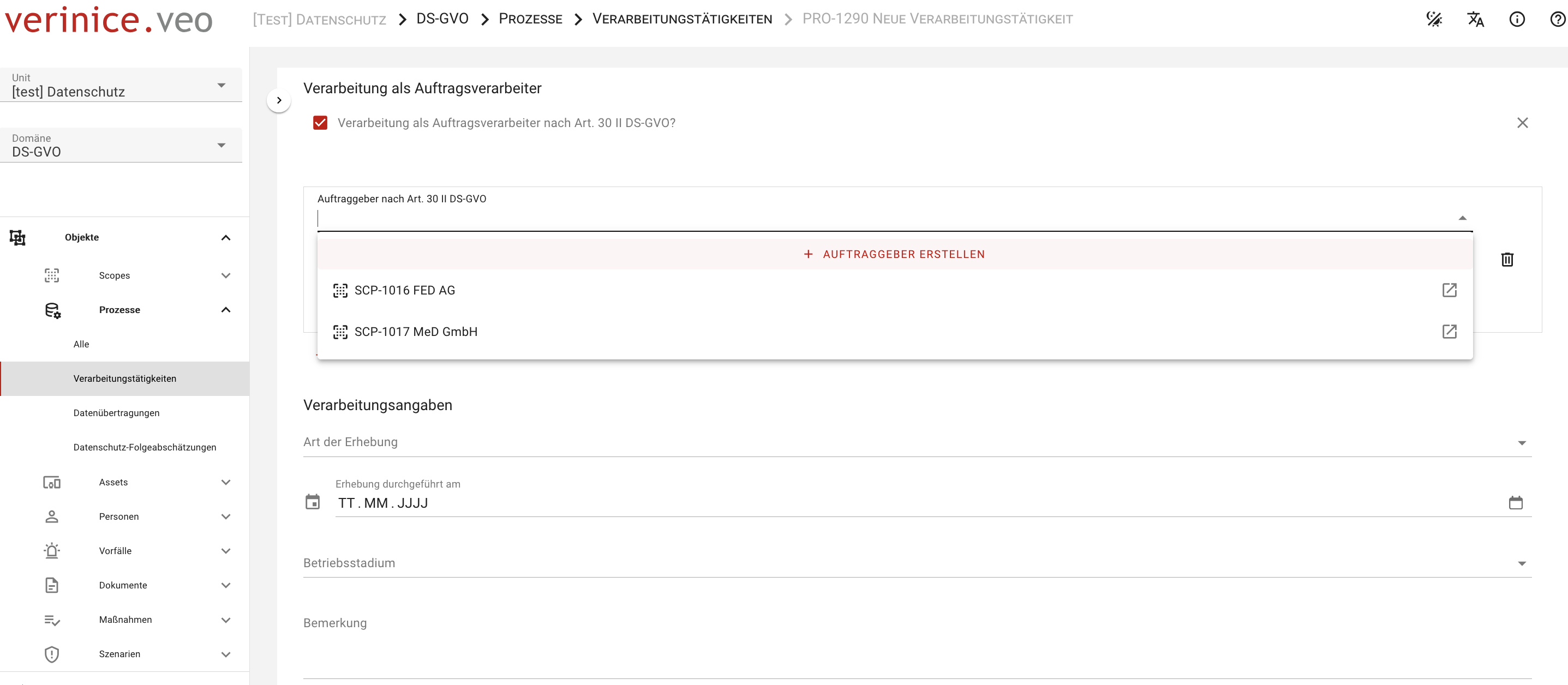
Task: Open the info icon in header
Action: click(1516, 20)
